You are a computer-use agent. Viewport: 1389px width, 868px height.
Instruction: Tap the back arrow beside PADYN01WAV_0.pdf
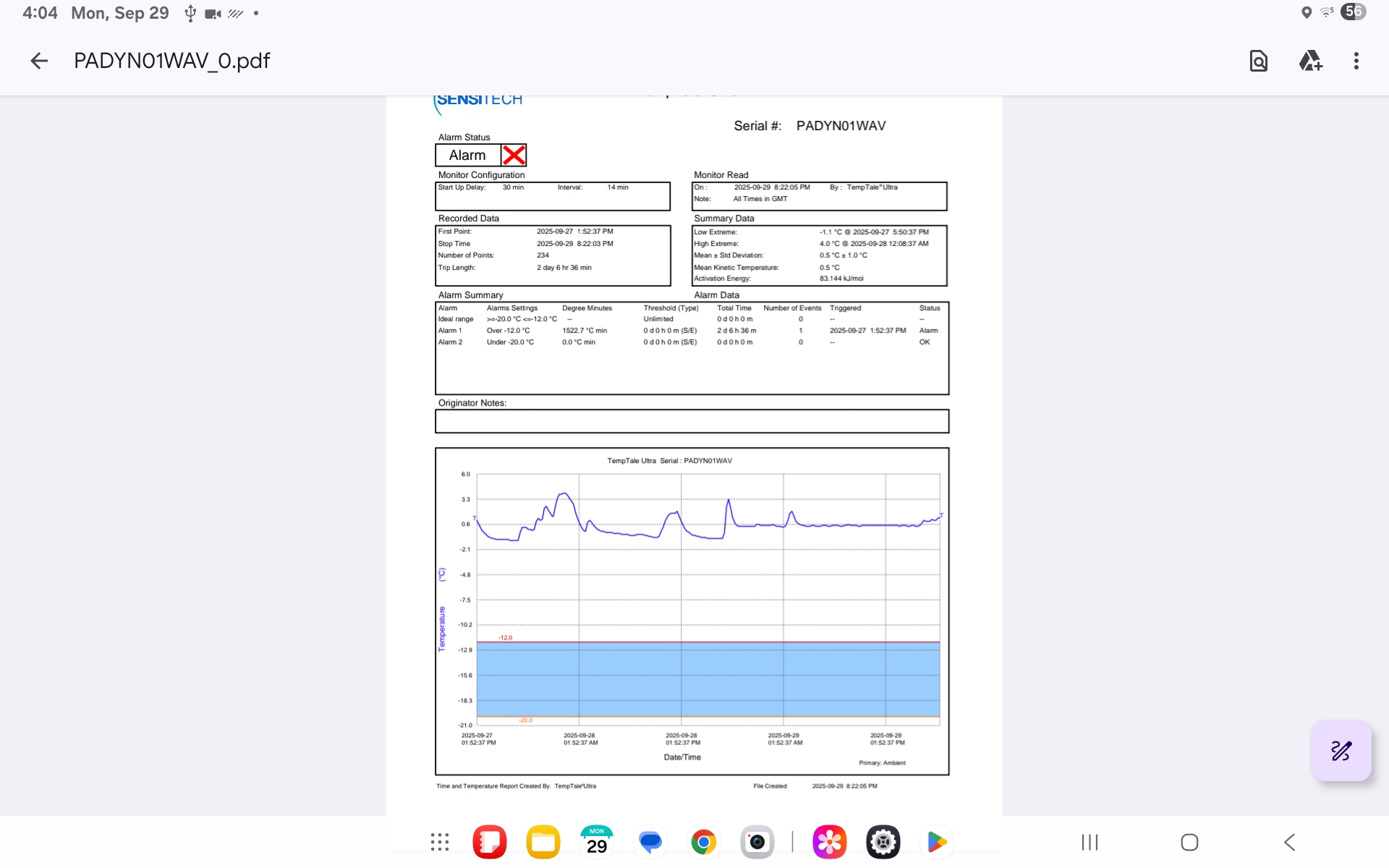pos(39,61)
